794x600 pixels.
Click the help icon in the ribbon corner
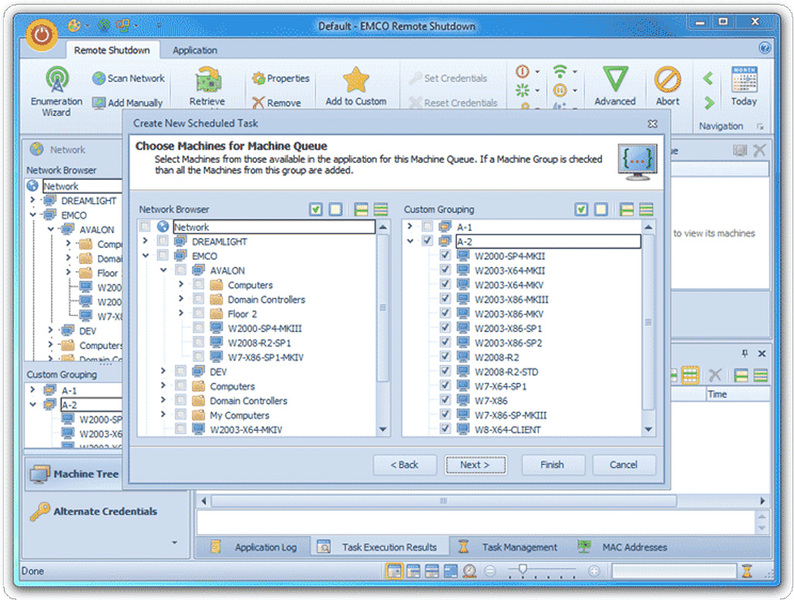tap(765, 48)
